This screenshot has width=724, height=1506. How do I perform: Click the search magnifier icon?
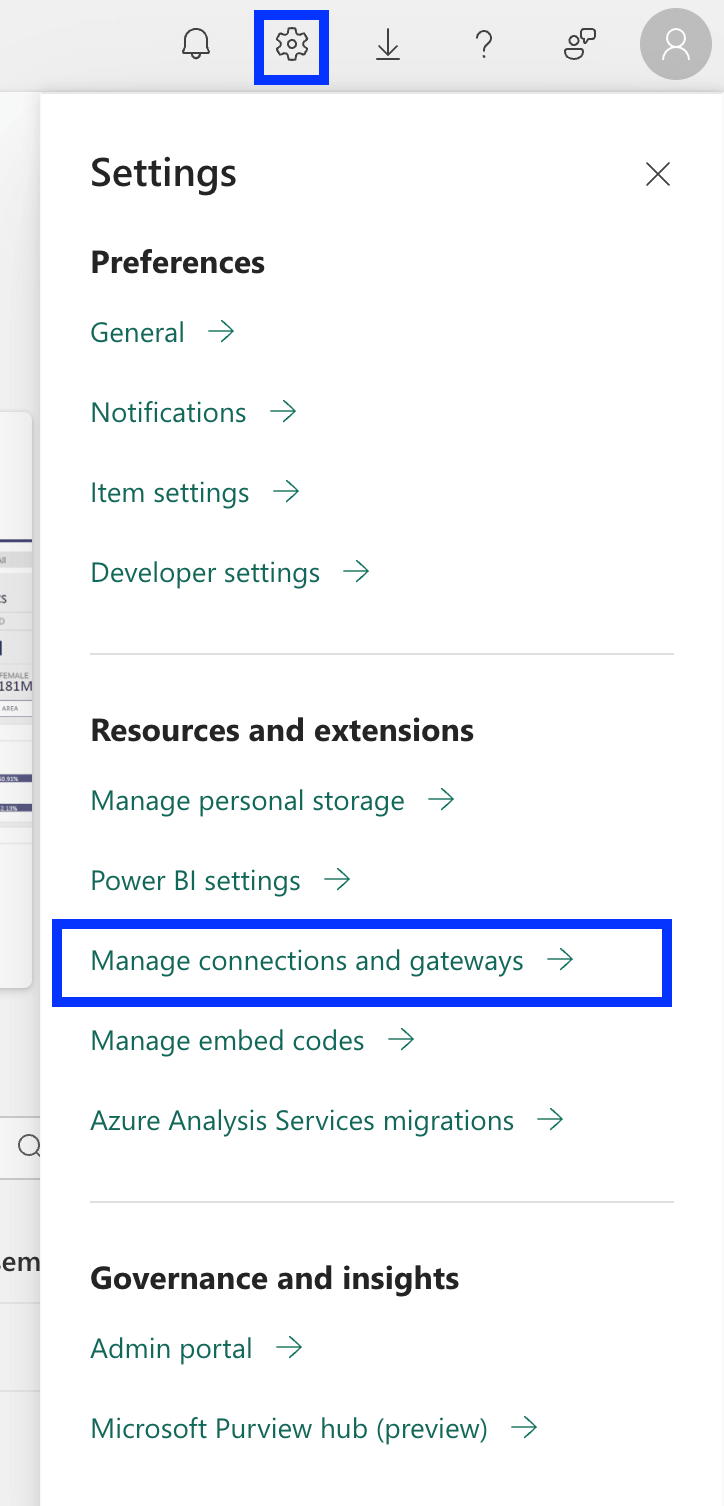click(x=29, y=1146)
